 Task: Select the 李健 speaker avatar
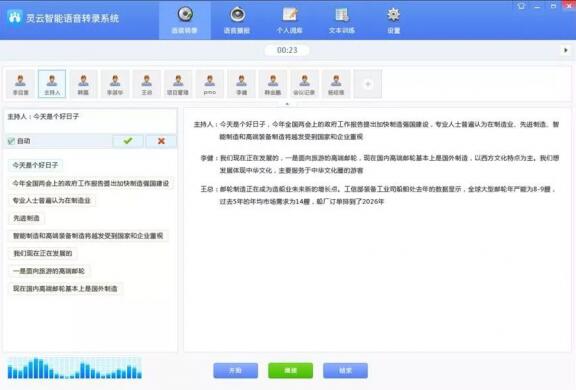(241, 84)
